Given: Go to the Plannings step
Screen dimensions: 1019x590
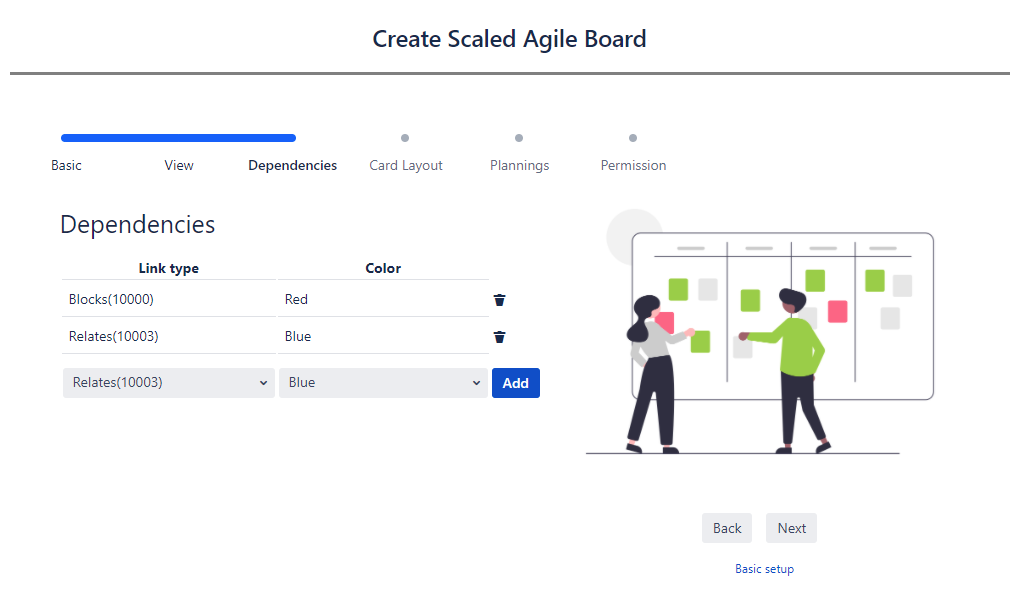Looking at the screenshot, I should point(519,166).
